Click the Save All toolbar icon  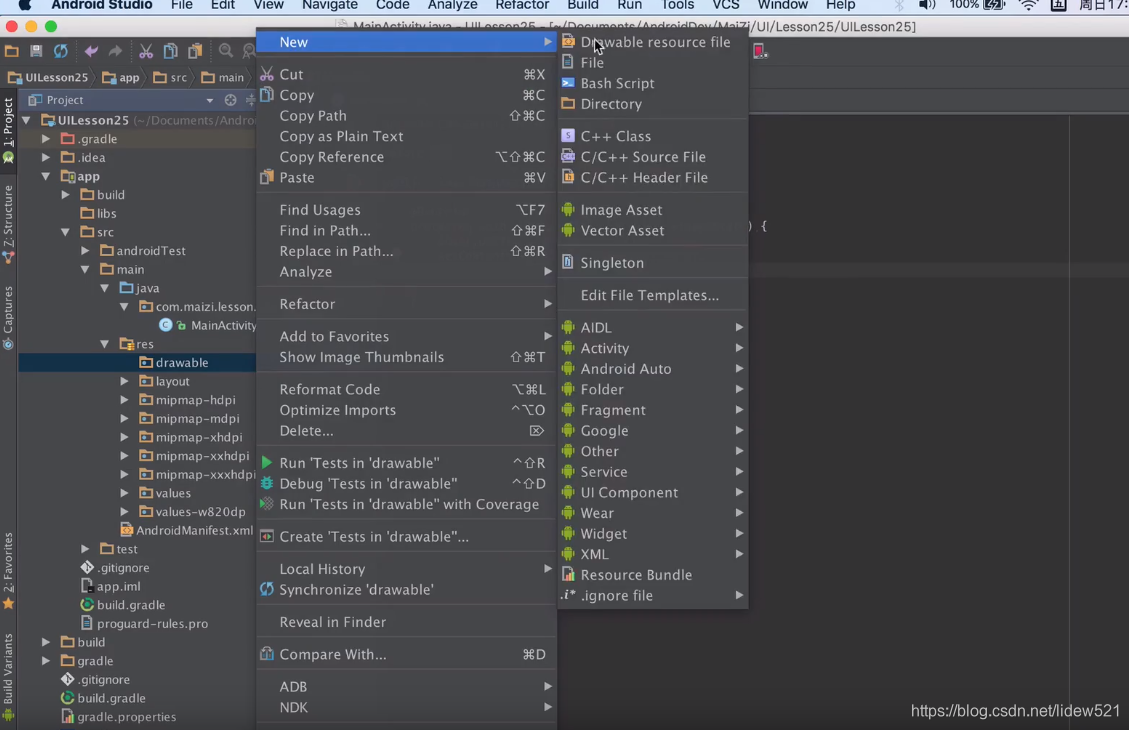(x=36, y=51)
